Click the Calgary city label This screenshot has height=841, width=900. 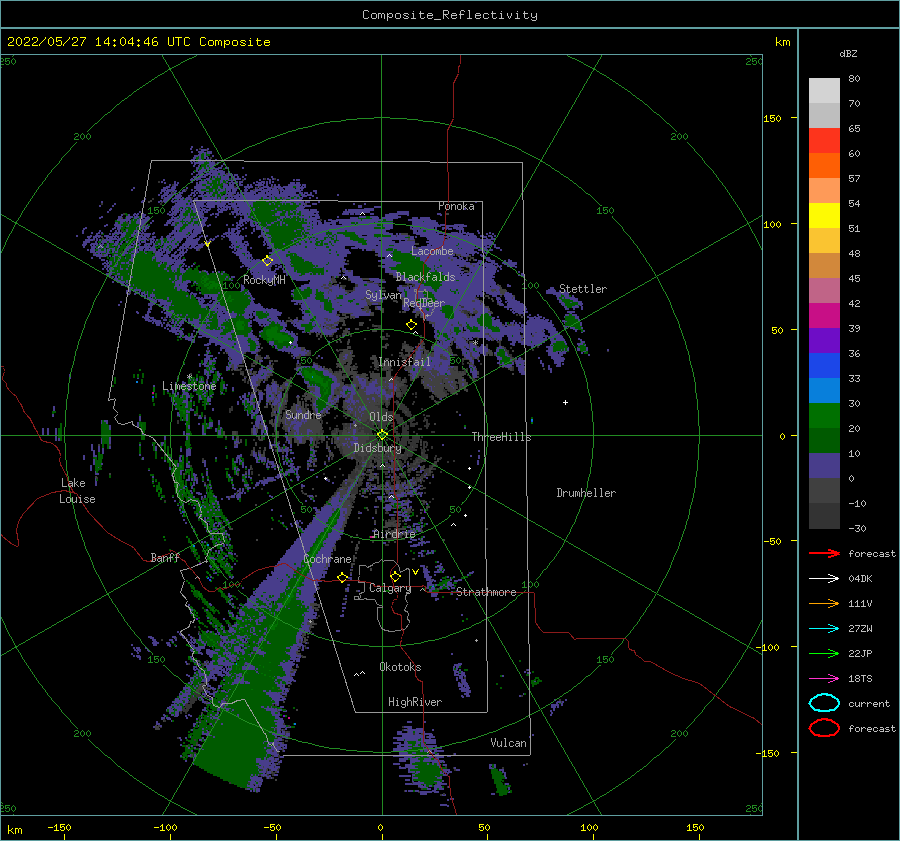tap(390, 588)
